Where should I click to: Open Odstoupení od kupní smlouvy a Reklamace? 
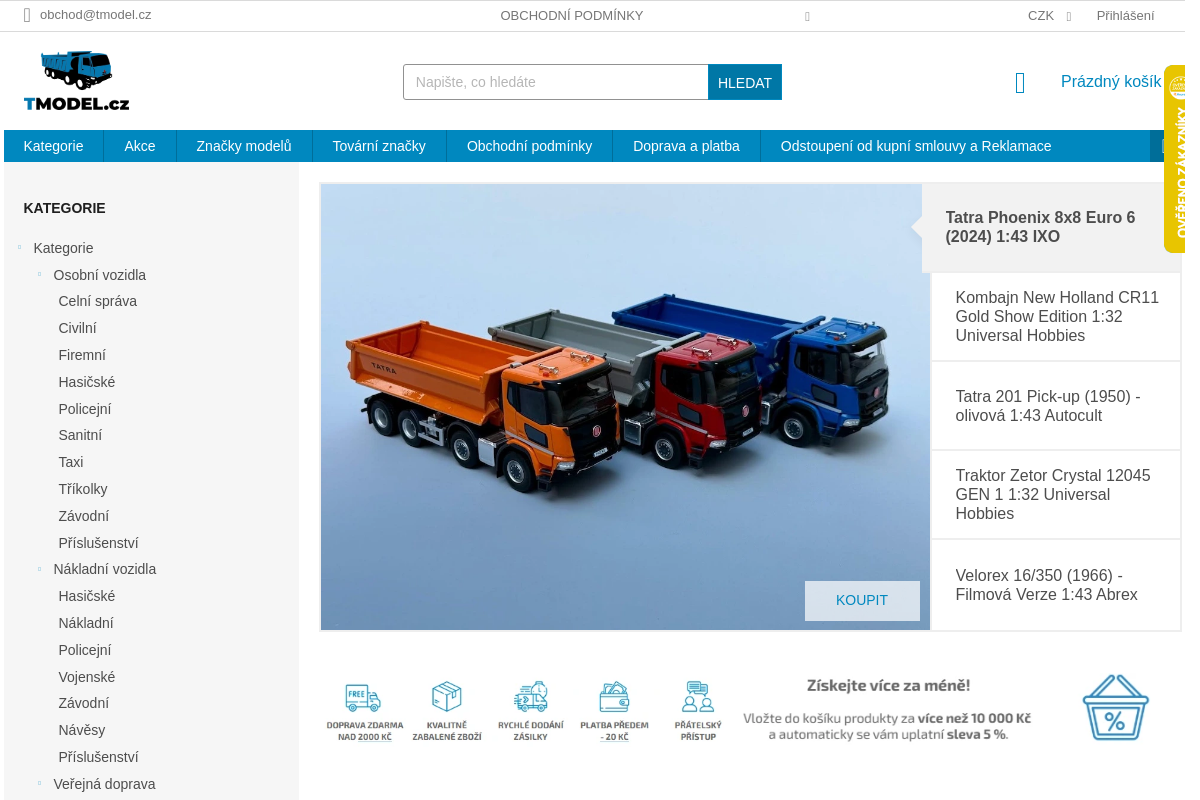916,146
